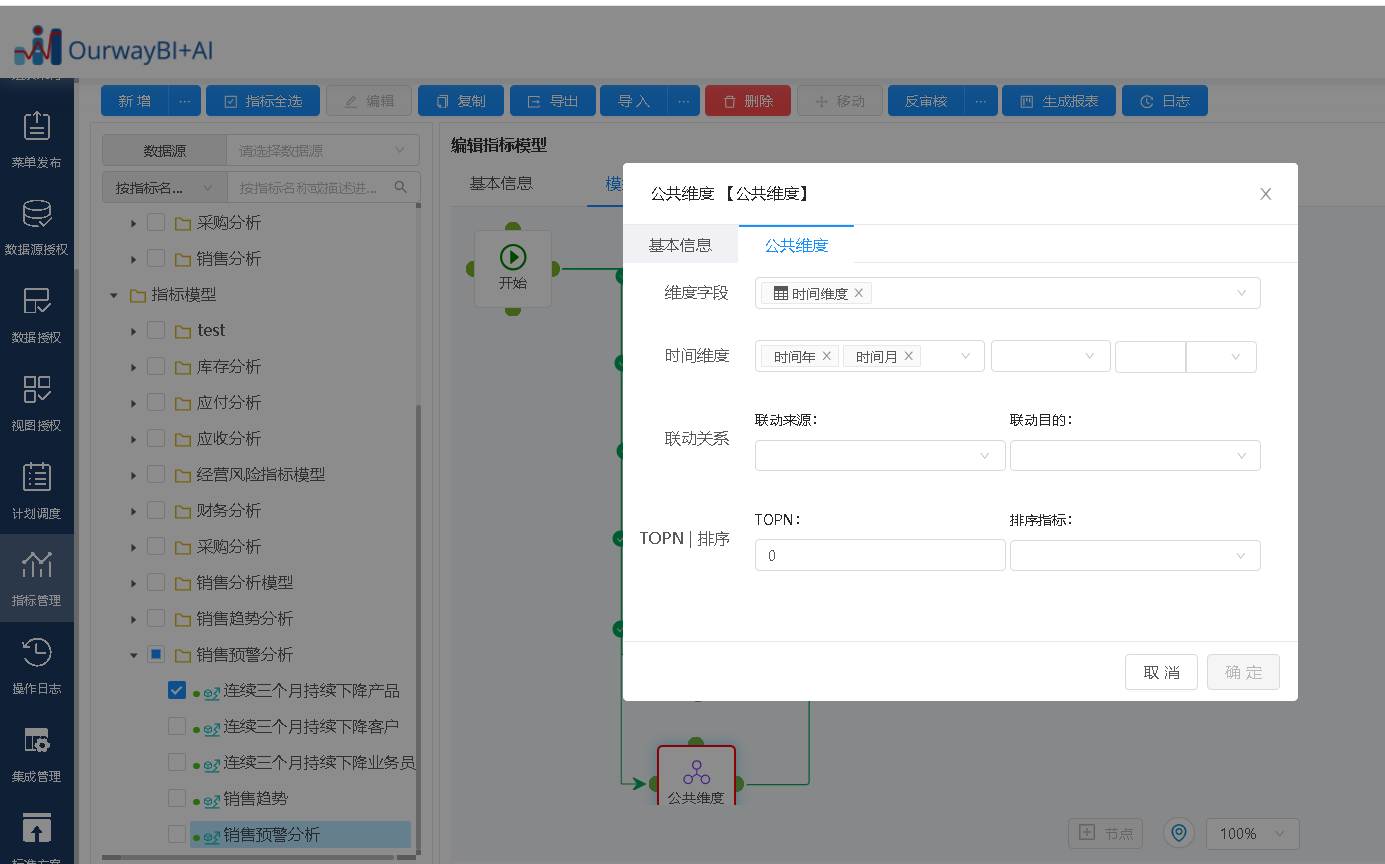Click the 反审核 button
This screenshot has width=1385, height=864.
[926, 101]
